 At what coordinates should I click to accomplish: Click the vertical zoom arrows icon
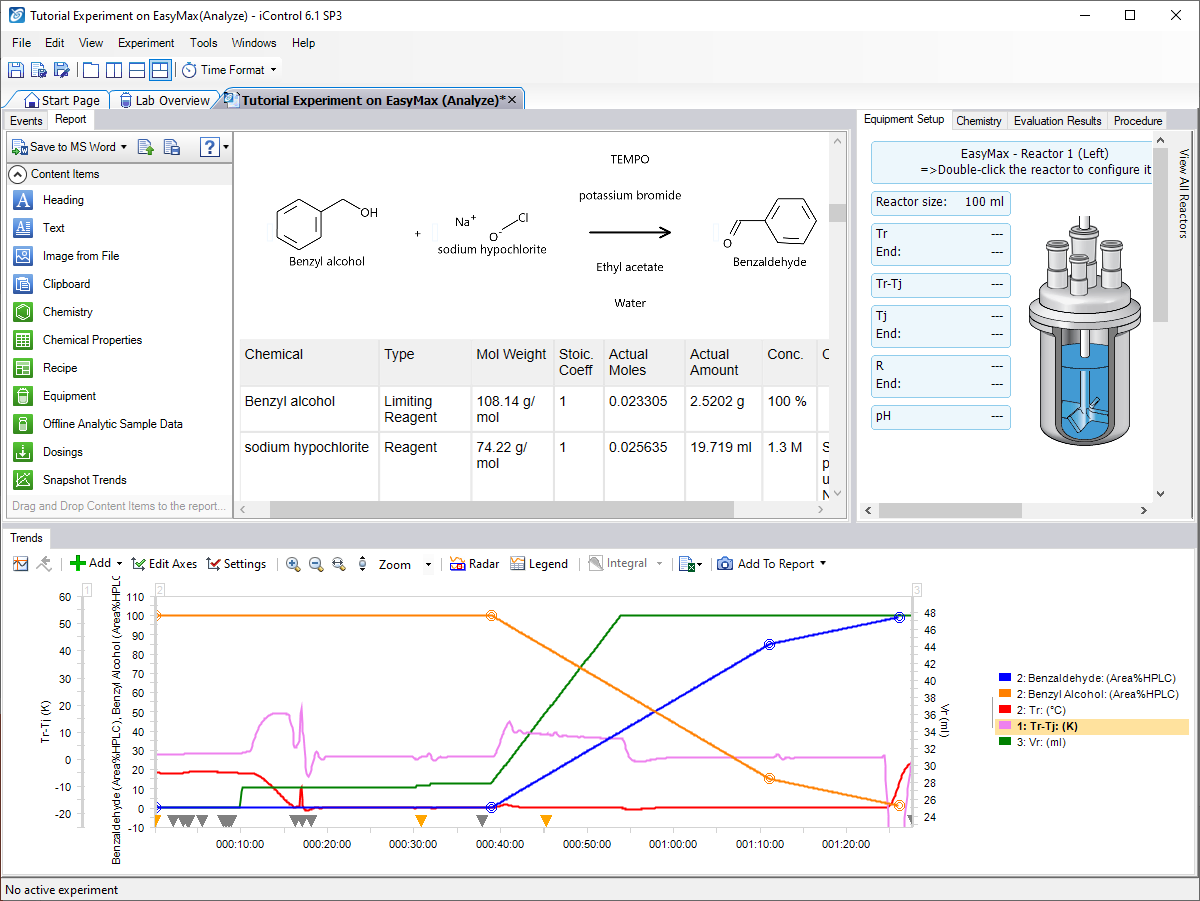(362, 564)
